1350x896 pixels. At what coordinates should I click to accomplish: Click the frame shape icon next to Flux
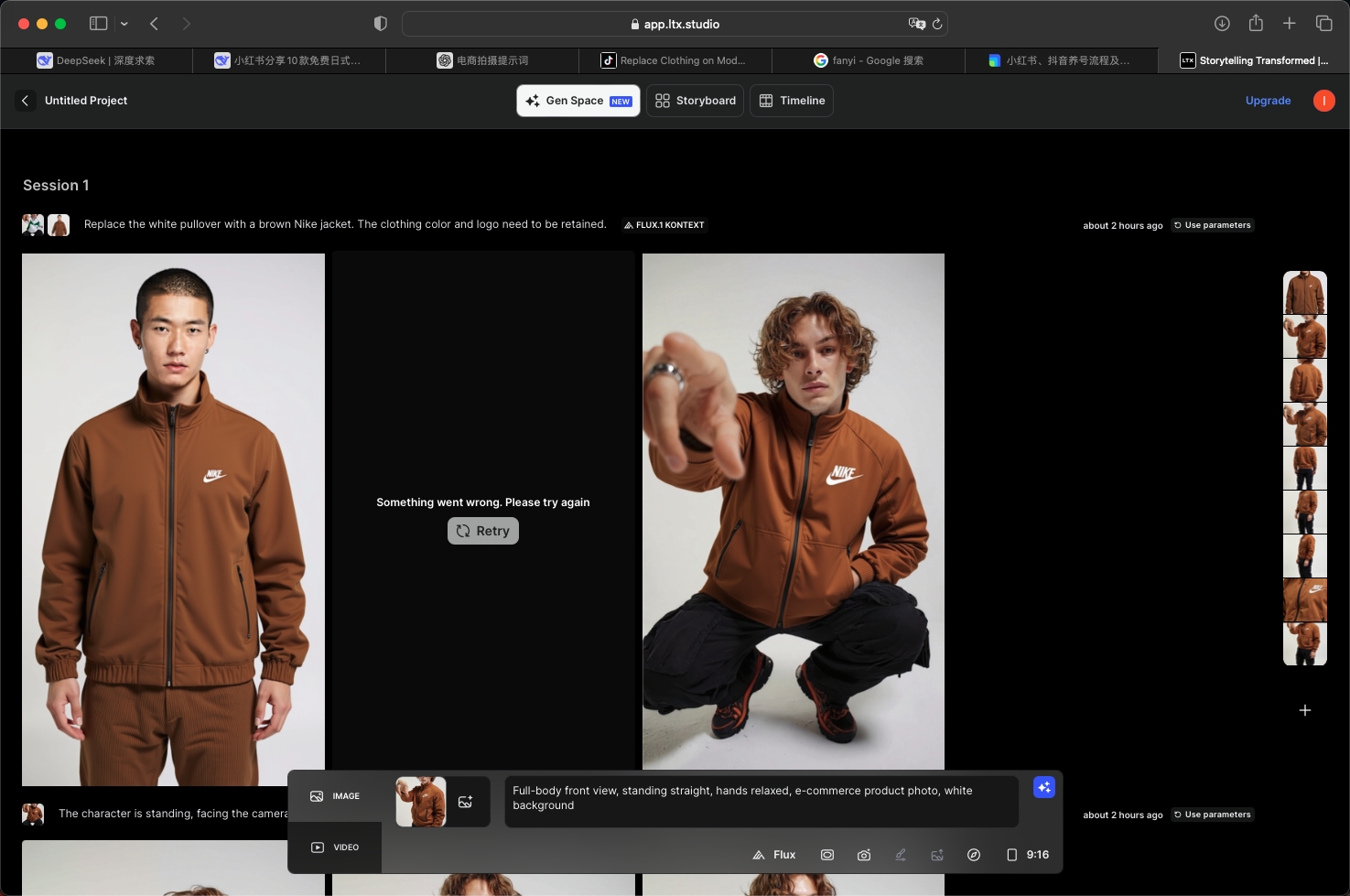[827, 855]
